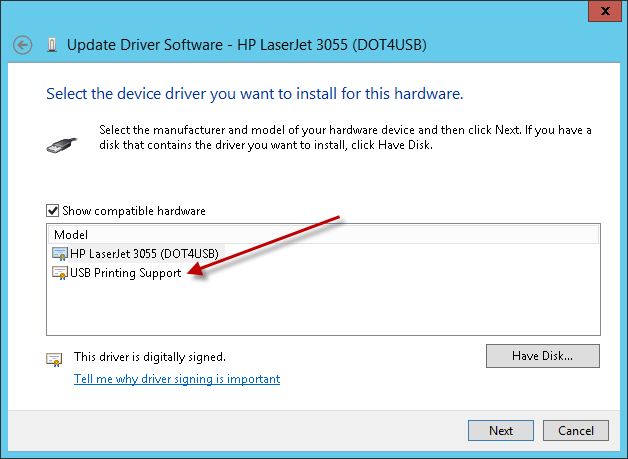
Task: Click the device icon in the title bar
Action: coord(50,45)
